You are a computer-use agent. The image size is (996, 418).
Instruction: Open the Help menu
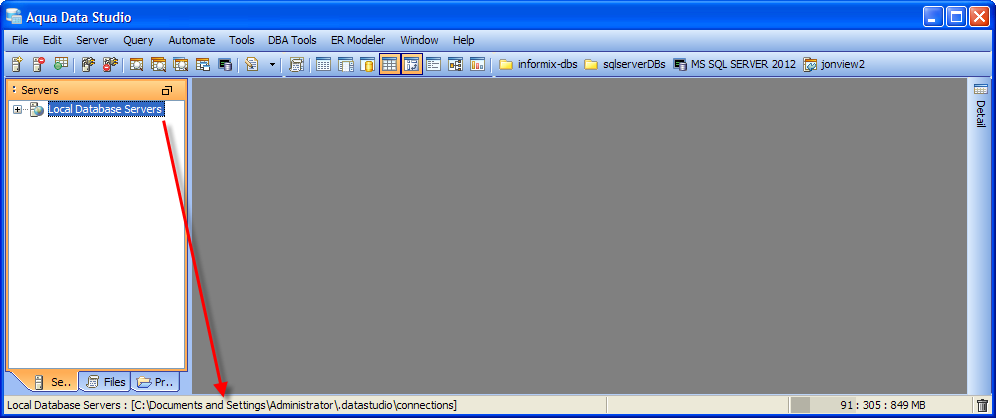click(464, 40)
